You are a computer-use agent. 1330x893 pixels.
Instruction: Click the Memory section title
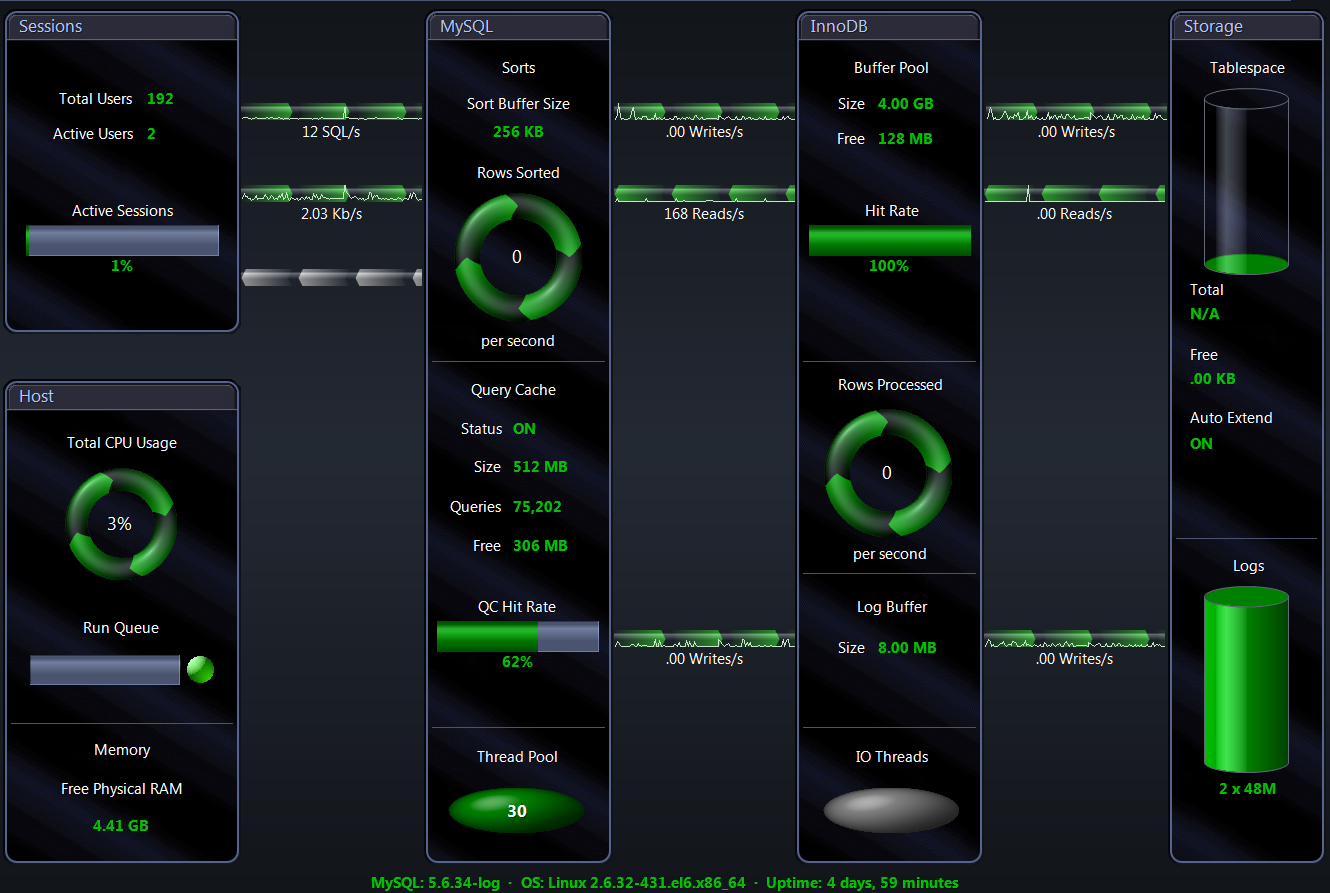point(122,750)
